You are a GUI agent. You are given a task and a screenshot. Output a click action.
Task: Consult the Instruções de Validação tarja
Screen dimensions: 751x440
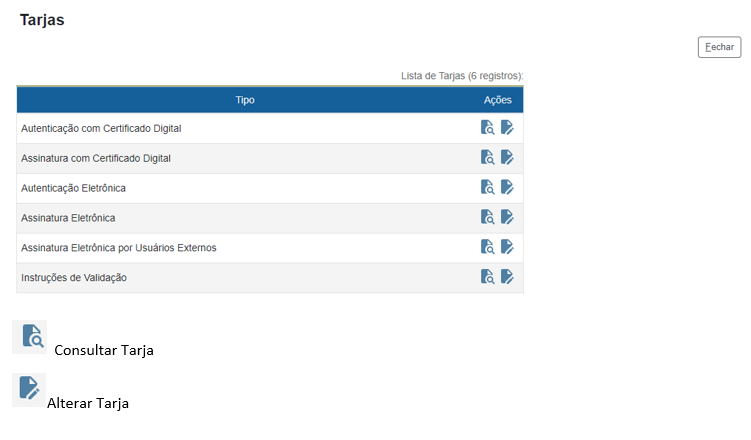point(487,277)
